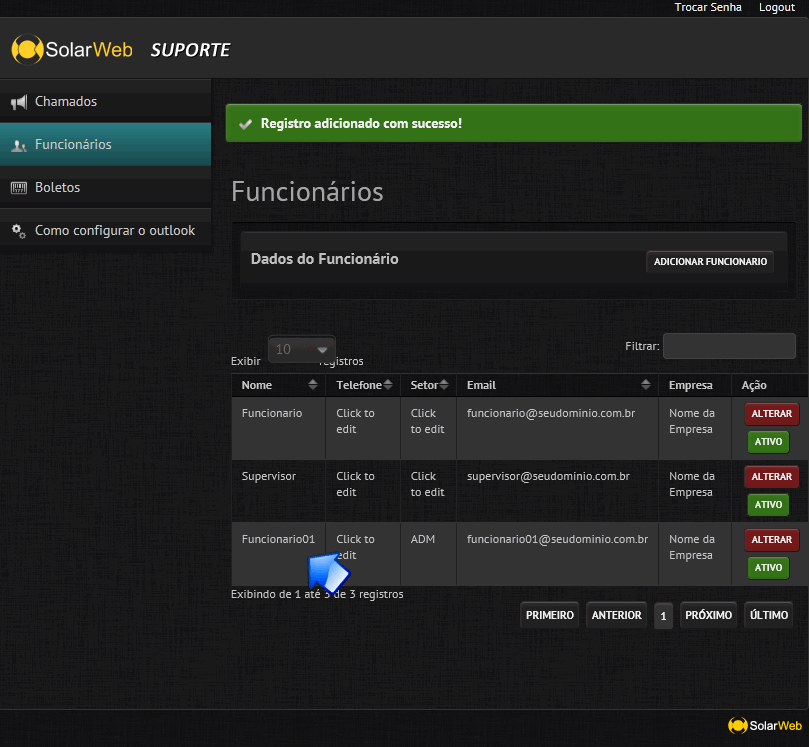
Task: Edit Setor cell of Funcionario row
Action: point(428,428)
